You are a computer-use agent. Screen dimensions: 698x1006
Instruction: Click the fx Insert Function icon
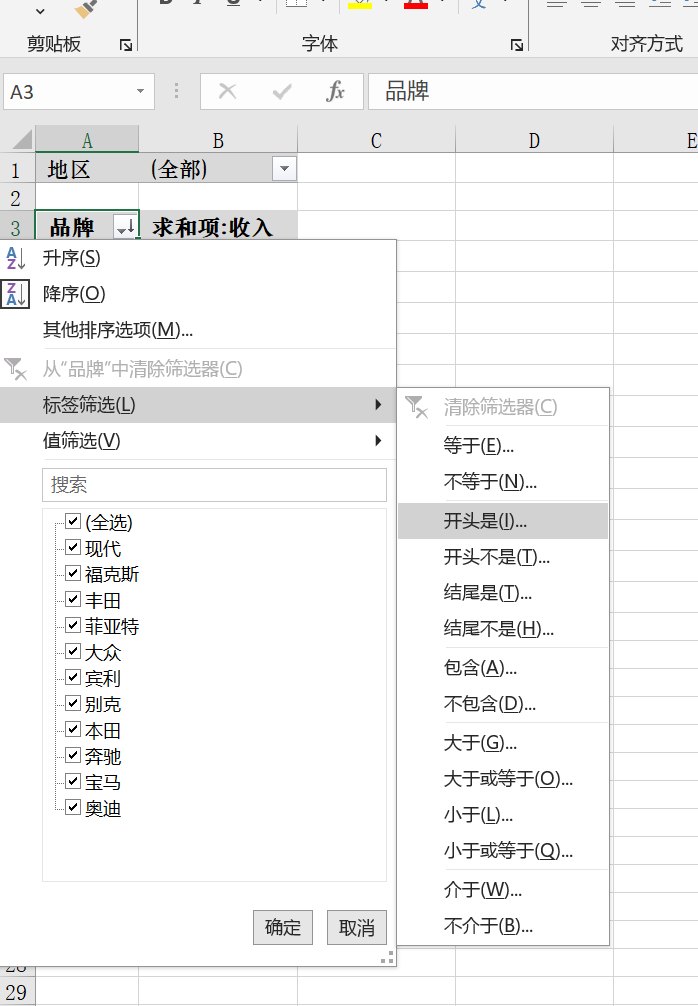point(335,91)
